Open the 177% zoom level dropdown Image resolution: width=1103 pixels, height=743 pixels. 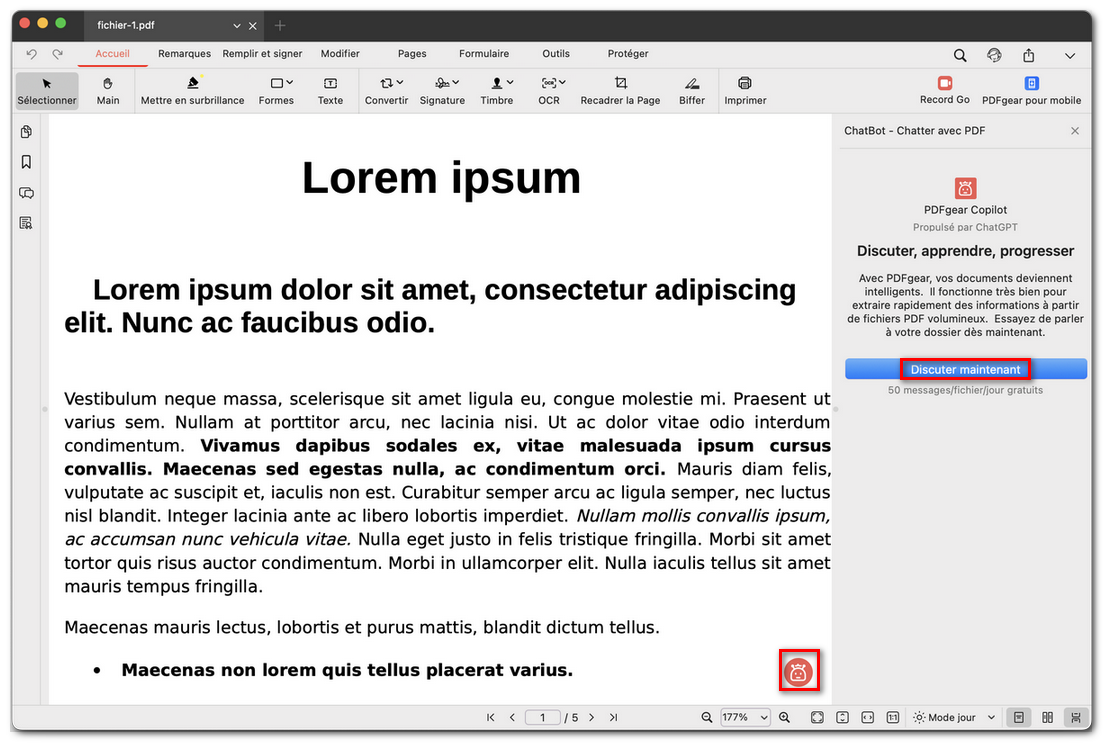[x=745, y=717]
